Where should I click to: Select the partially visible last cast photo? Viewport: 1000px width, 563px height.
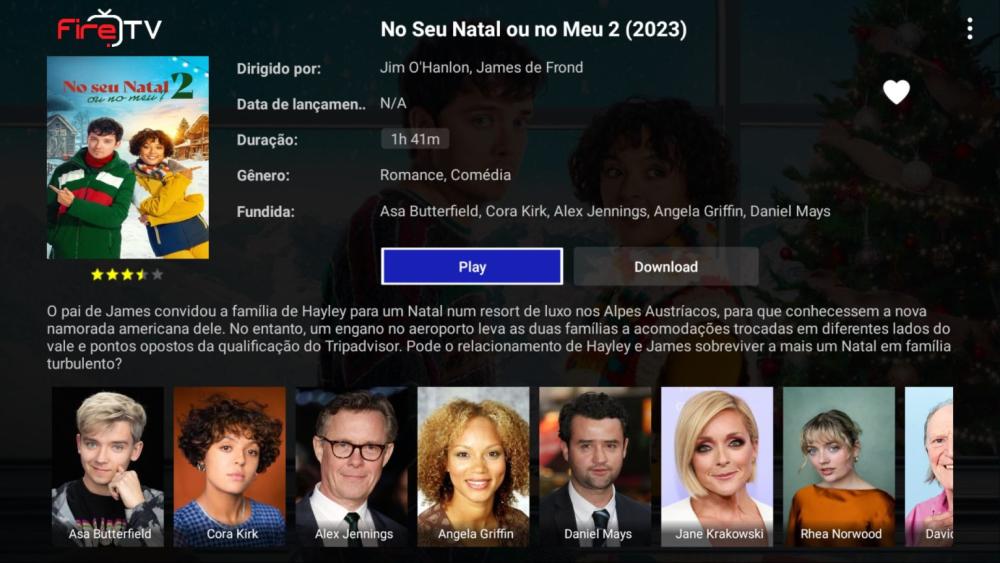(929, 467)
